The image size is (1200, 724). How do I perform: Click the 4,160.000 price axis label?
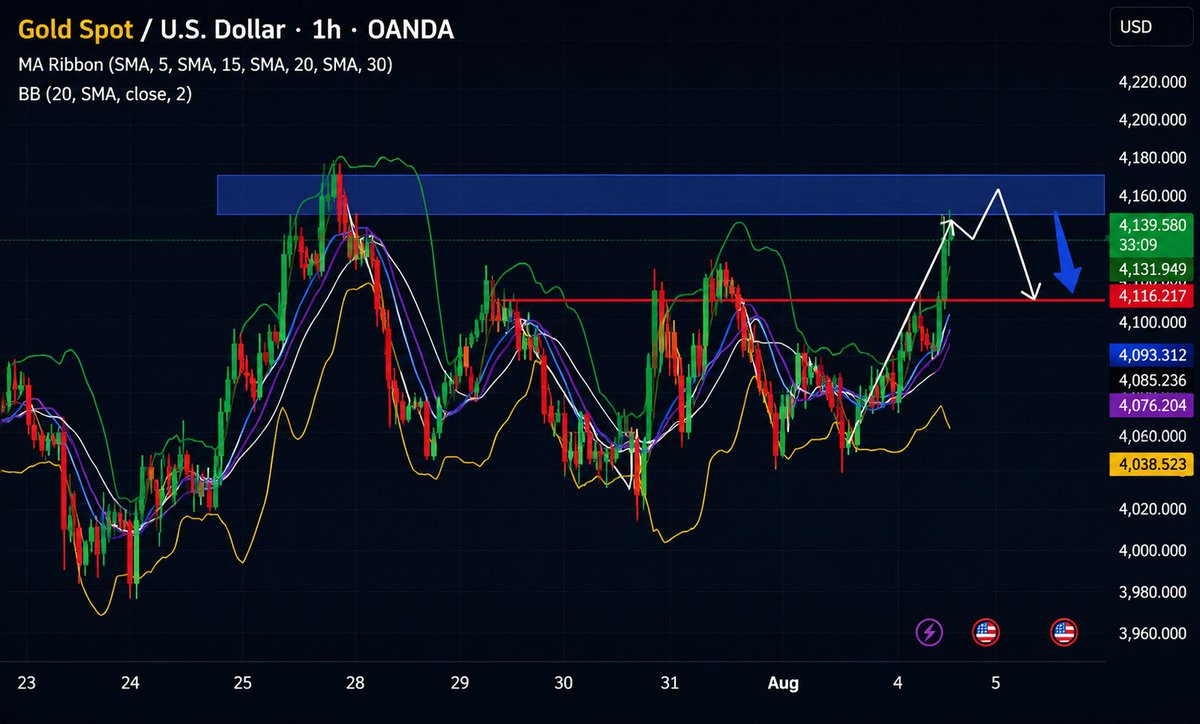pos(1153,195)
